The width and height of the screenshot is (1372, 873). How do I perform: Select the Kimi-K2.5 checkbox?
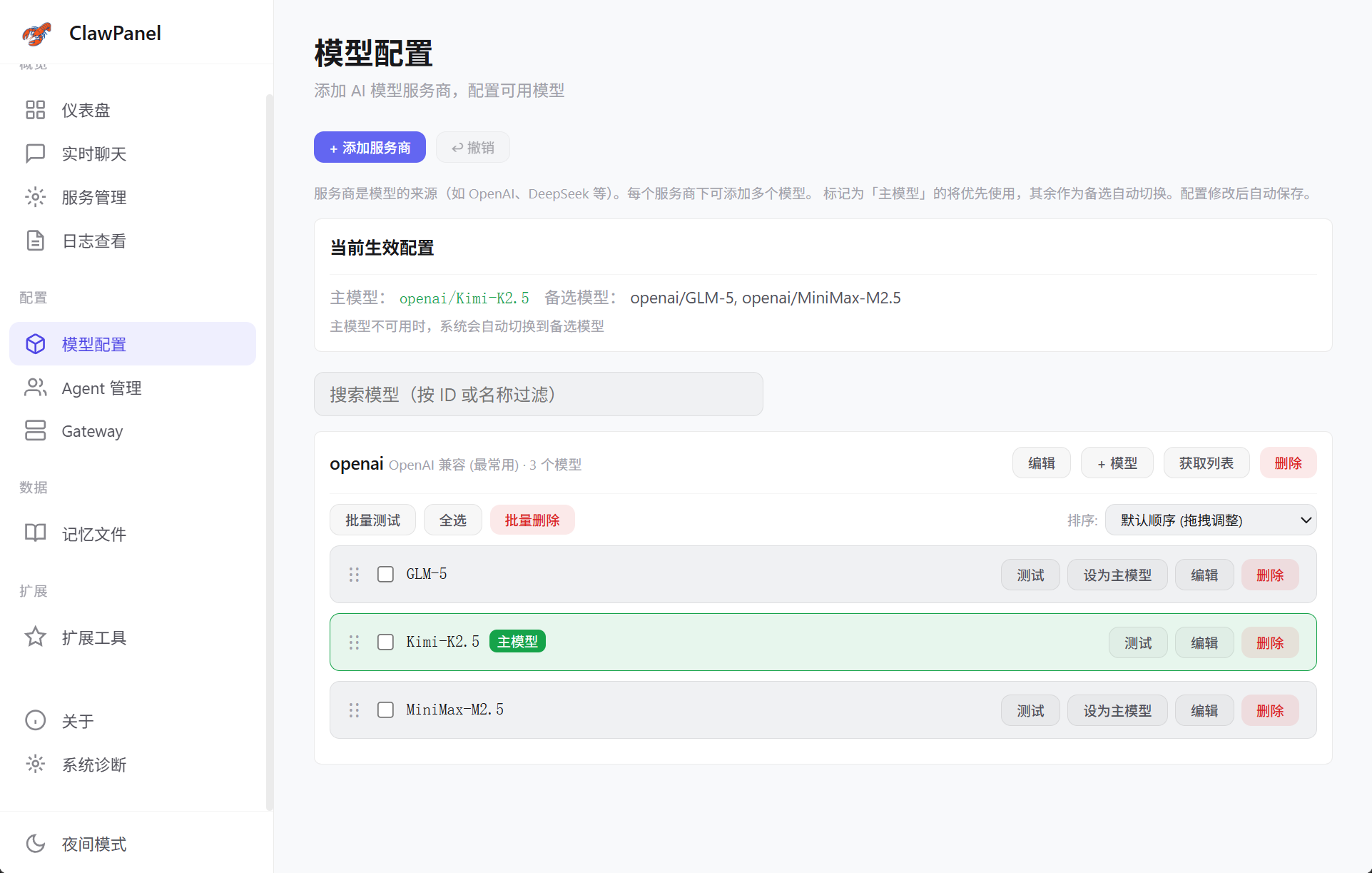pos(385,642)
